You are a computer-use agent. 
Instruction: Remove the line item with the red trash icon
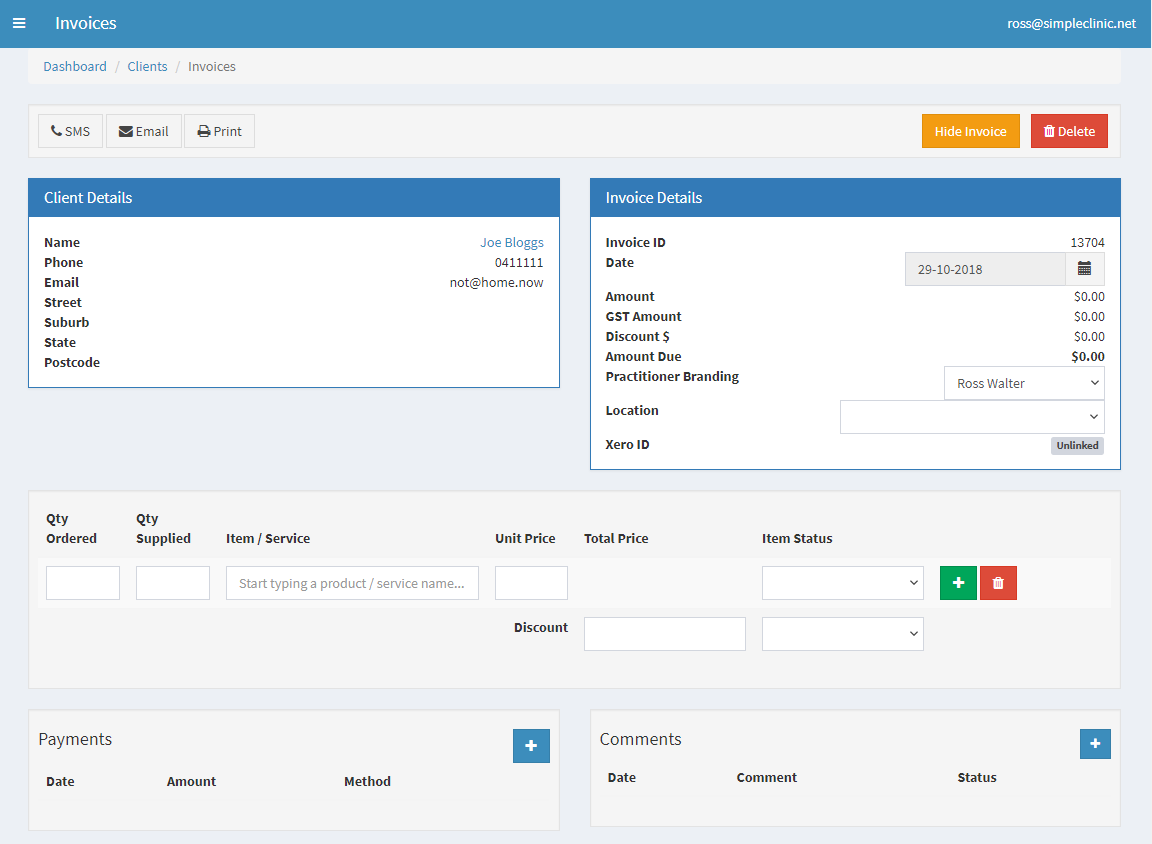tap(998, 583)
